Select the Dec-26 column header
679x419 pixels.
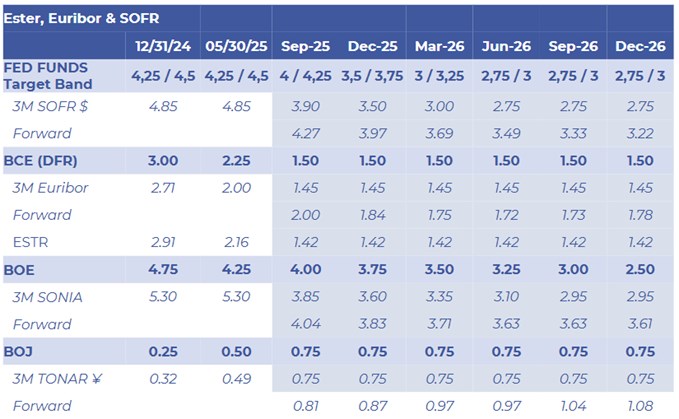click(x=641, y=46)
